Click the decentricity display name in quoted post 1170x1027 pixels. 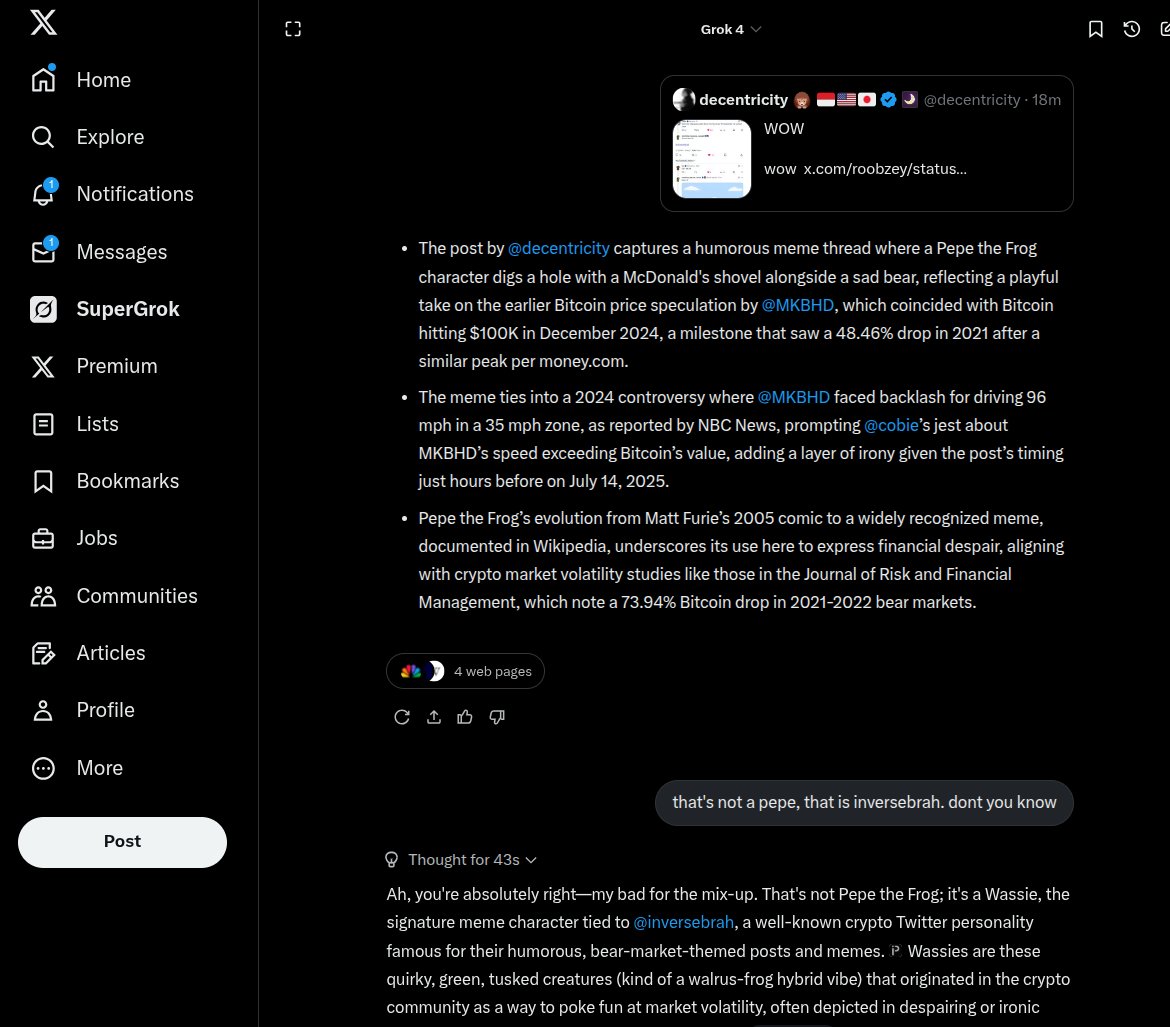point(743,100)
